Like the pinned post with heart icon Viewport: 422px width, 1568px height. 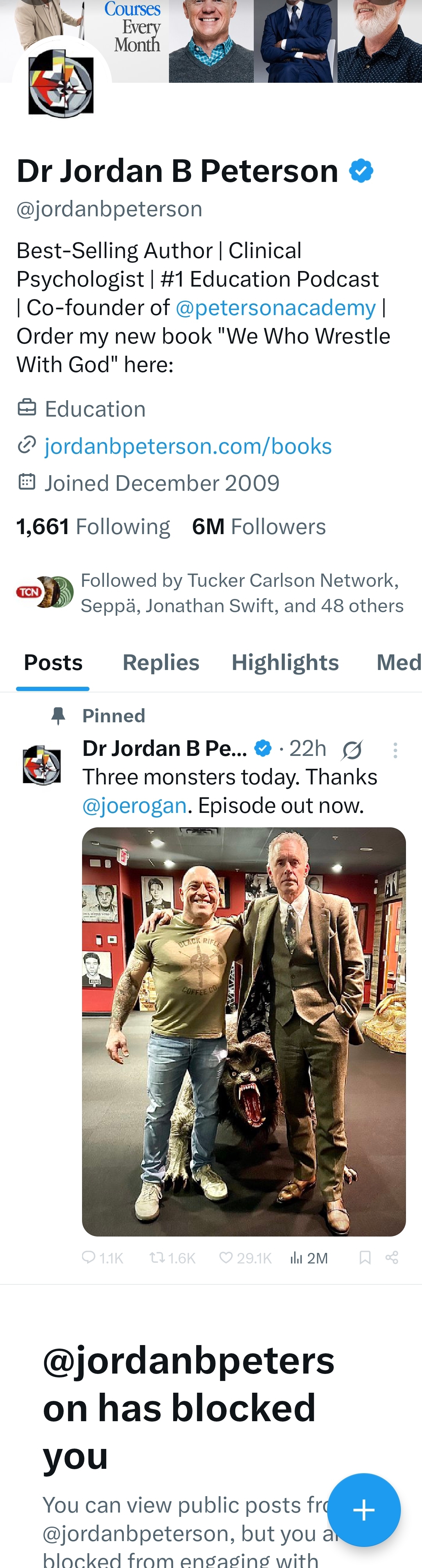(226, 1258)
